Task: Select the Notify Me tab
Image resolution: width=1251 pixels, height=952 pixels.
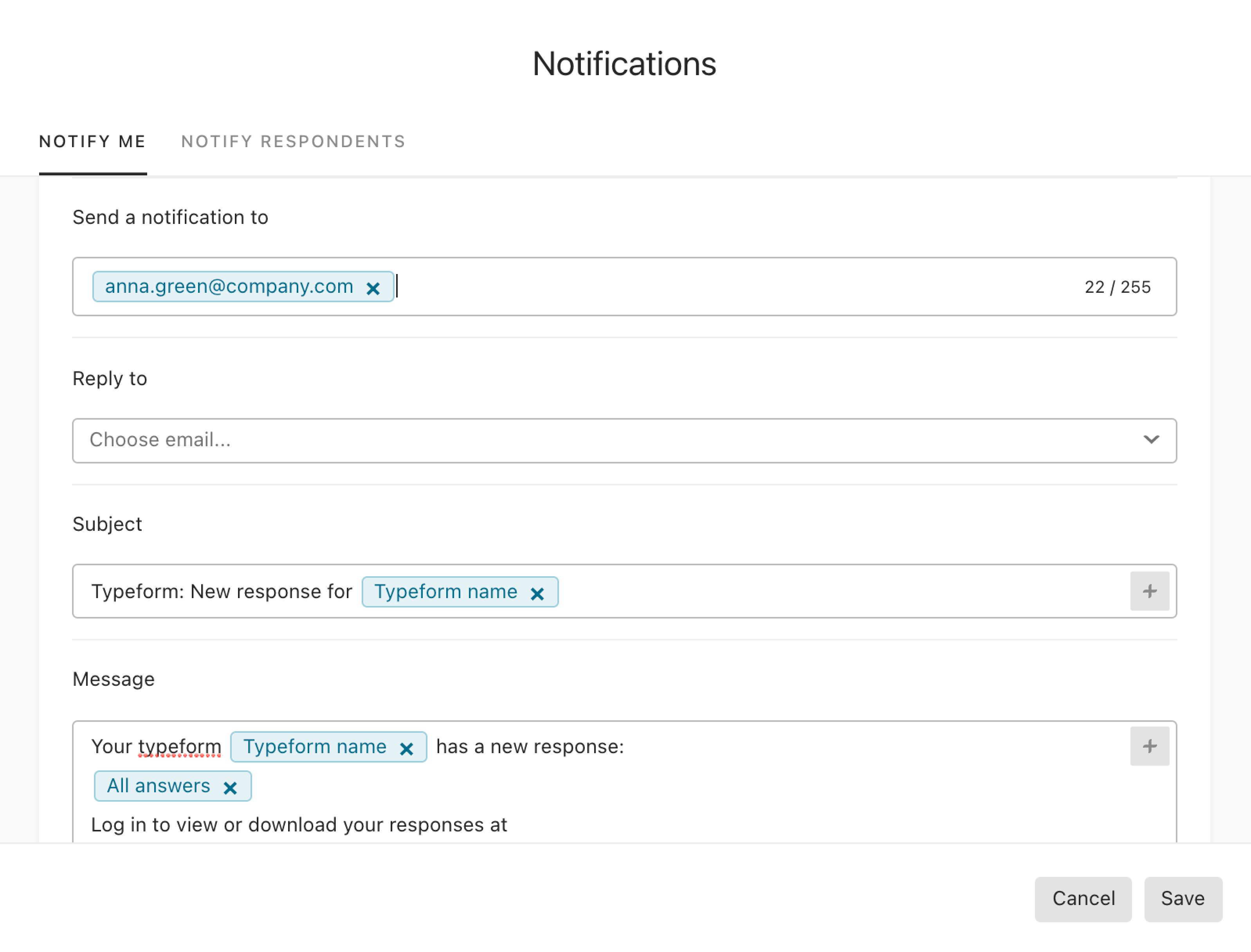Action: click(93, 142)
